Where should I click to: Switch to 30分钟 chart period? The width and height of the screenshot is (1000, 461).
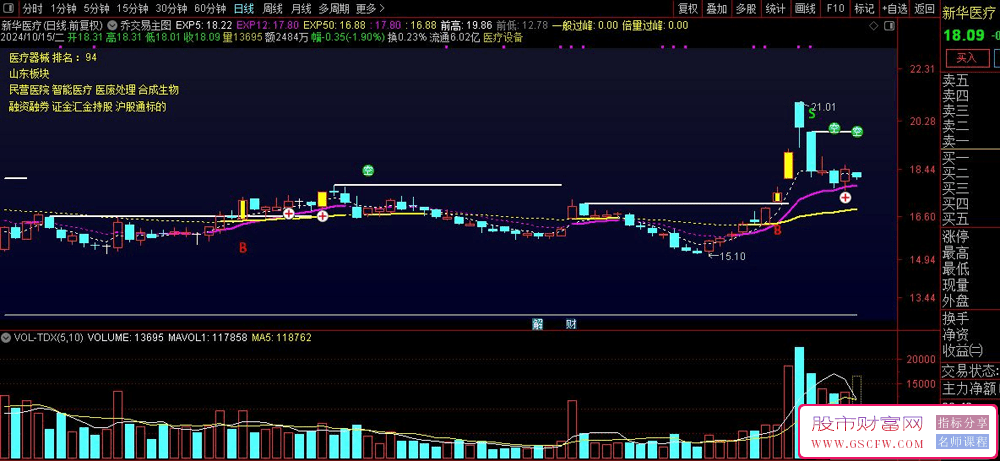[x=171, y=9]
